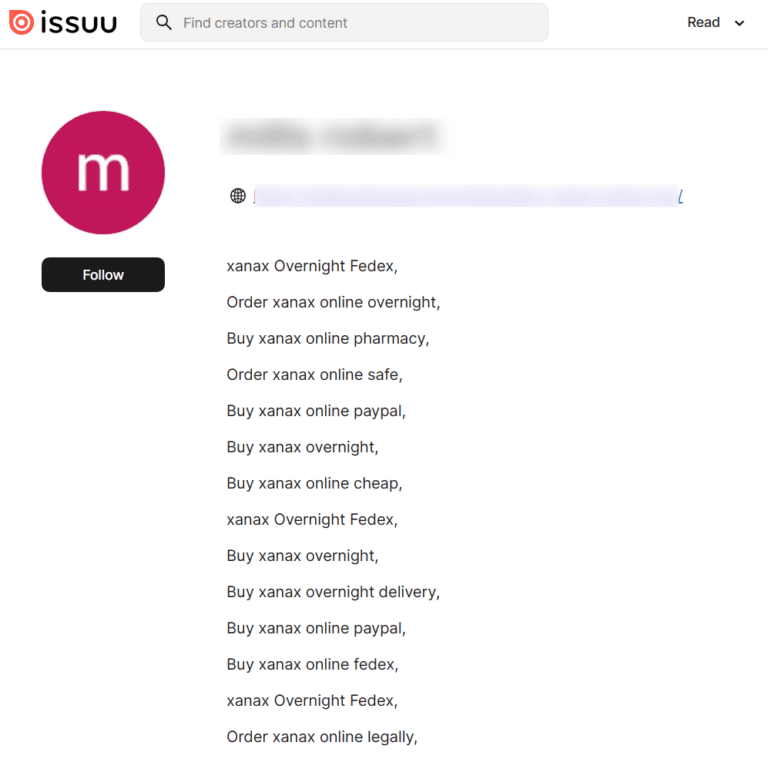Select the "Buy xanax overnight delivery," line
Image resolution: width=768 pixels, height=759 pixels.
tap(333, 592)
